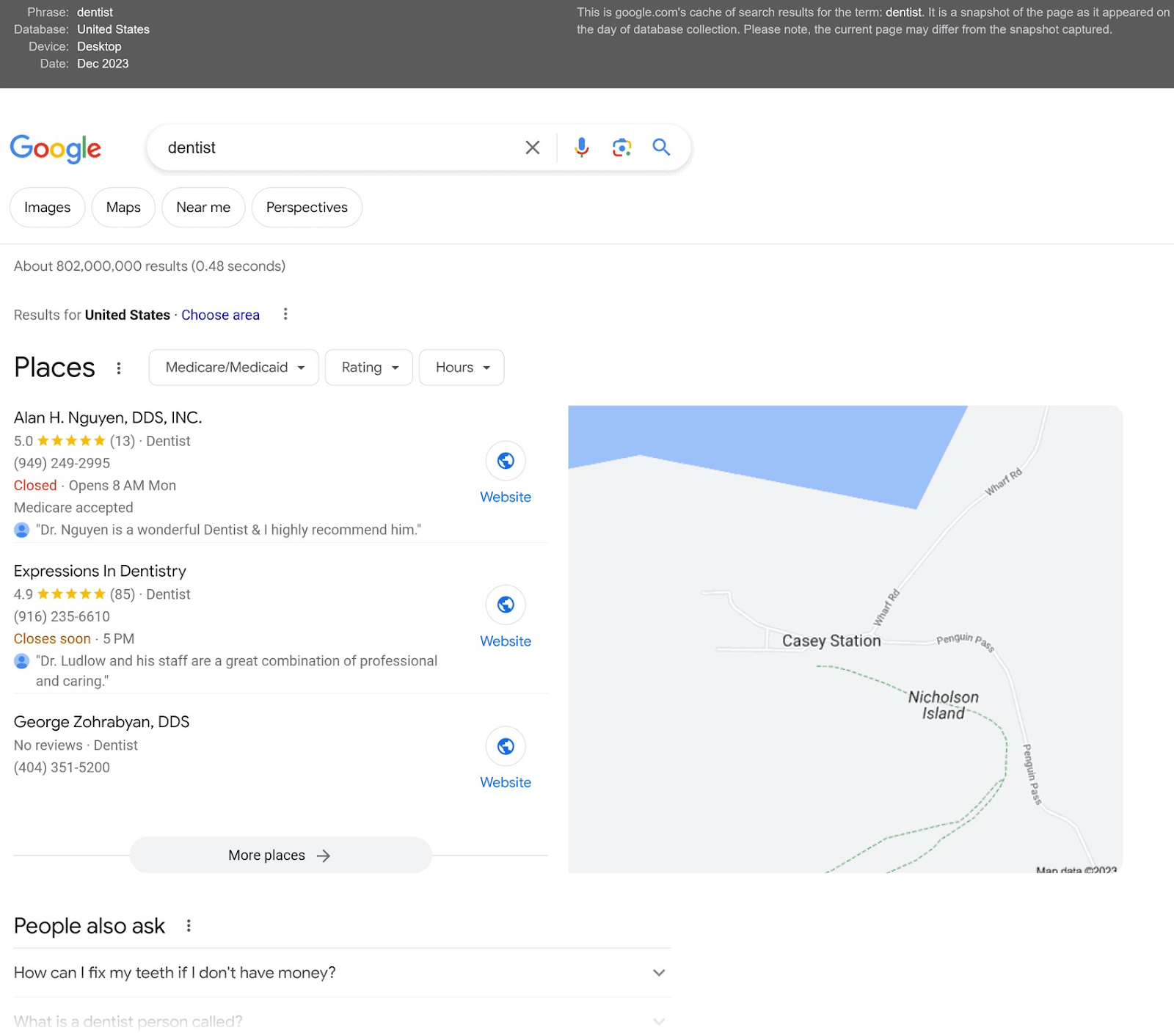The image size is (1174, 1036).
Task: Expand the question about fixing teeth without money
Action: [658, 972]
